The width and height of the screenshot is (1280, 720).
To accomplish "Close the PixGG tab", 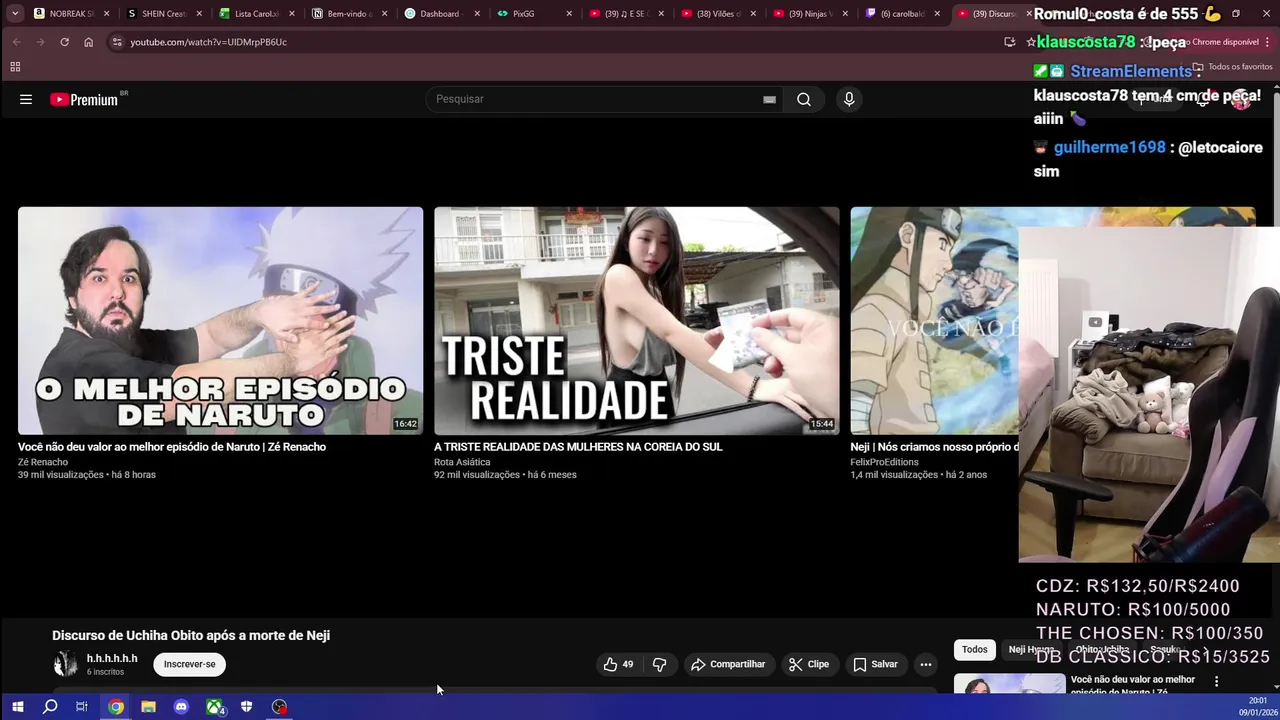I will click(569, 14).
